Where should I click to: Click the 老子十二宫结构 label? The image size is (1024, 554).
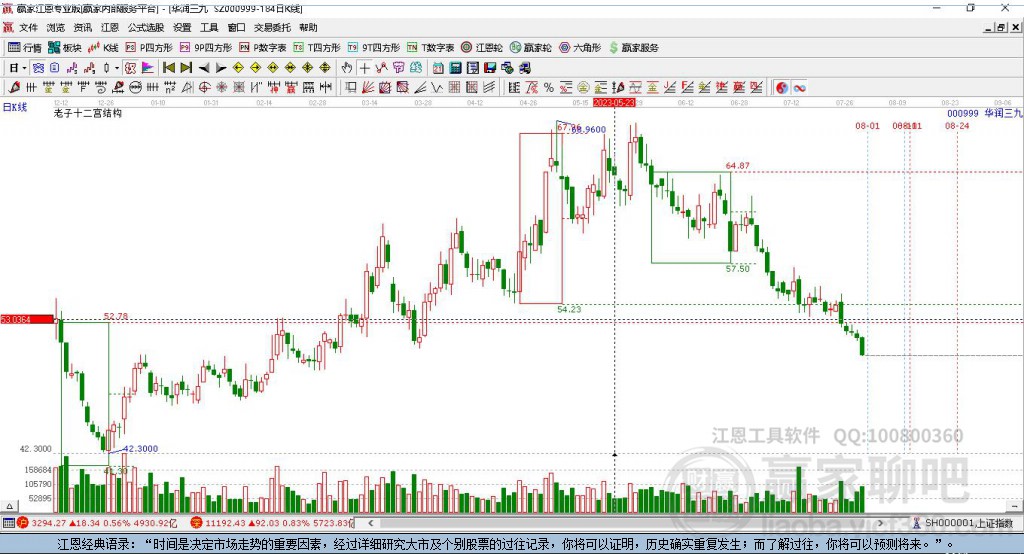pyautogui.click(x=88, y=113)
